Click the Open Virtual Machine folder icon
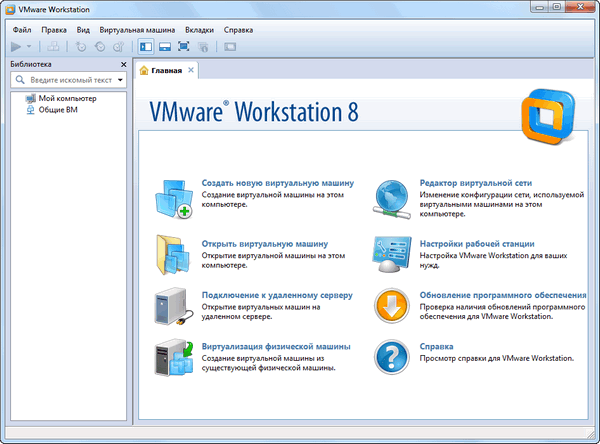Viewport: 600px width, 444px height. click(176, 253)
